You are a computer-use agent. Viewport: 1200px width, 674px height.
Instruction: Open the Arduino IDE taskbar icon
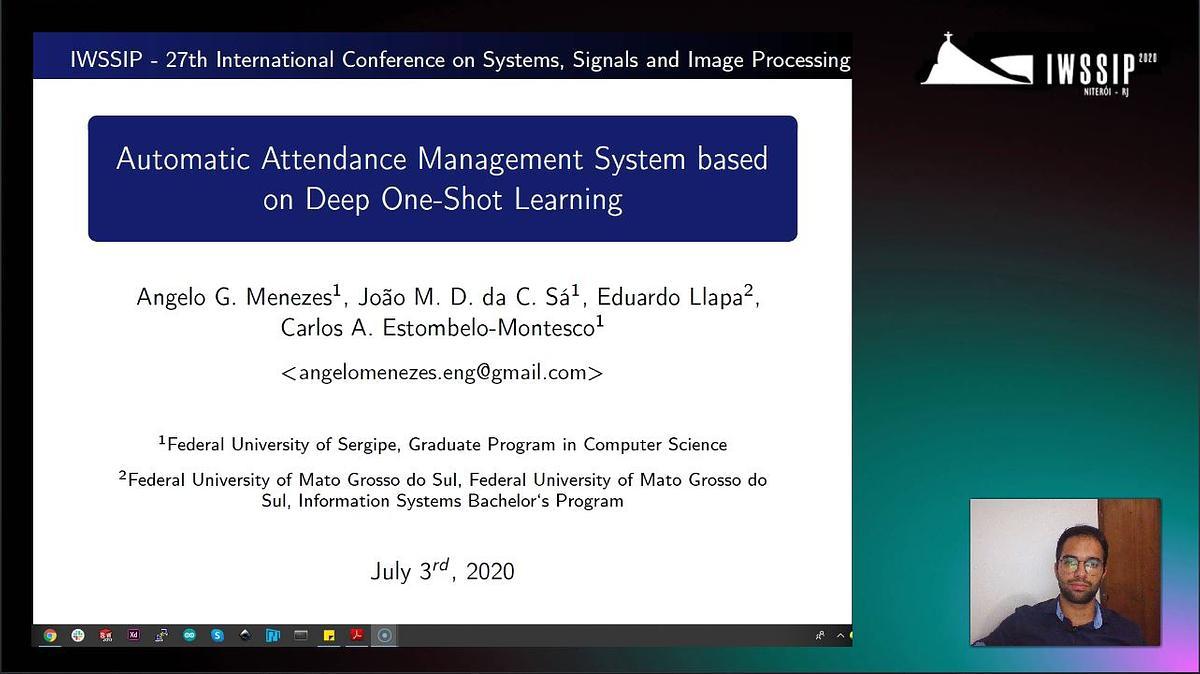click(x=190, y=635)
